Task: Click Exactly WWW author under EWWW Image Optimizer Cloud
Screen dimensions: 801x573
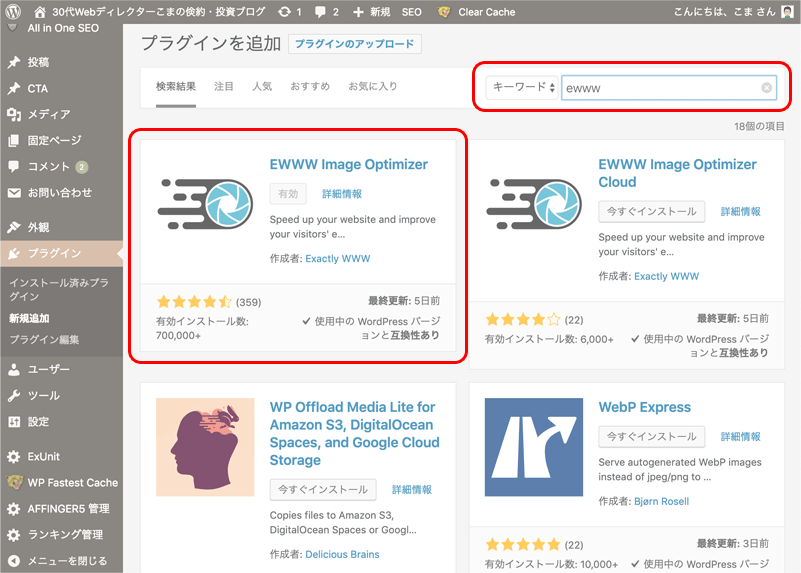Action: (x=667, y=276)
